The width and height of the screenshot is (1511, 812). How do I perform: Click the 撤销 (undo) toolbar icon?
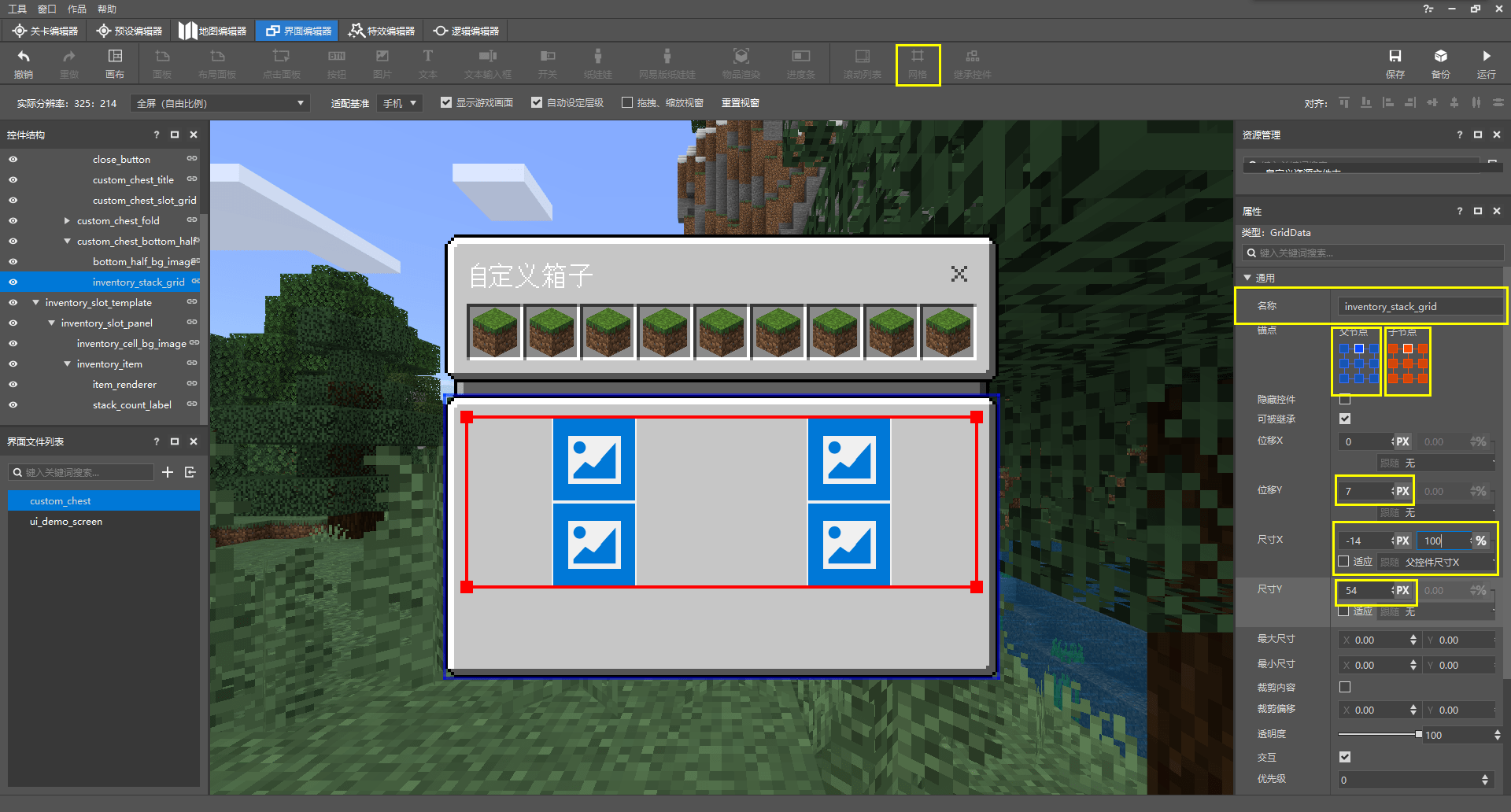pos(24,64)
